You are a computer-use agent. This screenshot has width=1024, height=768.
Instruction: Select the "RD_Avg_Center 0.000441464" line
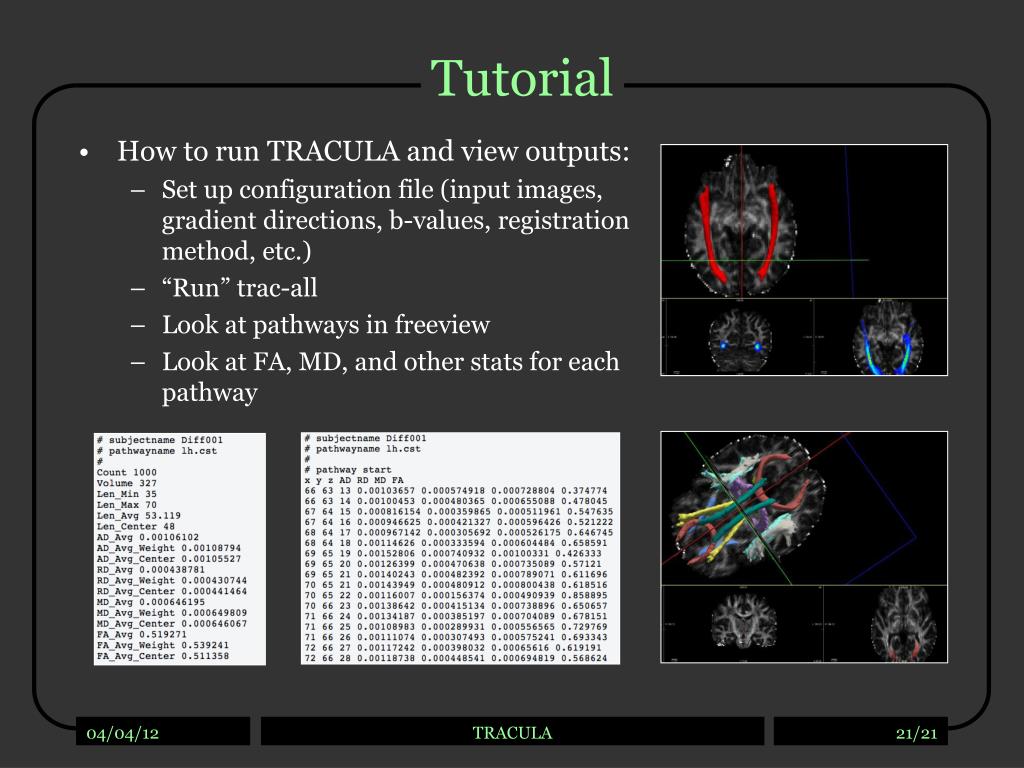tap(172, 591)
